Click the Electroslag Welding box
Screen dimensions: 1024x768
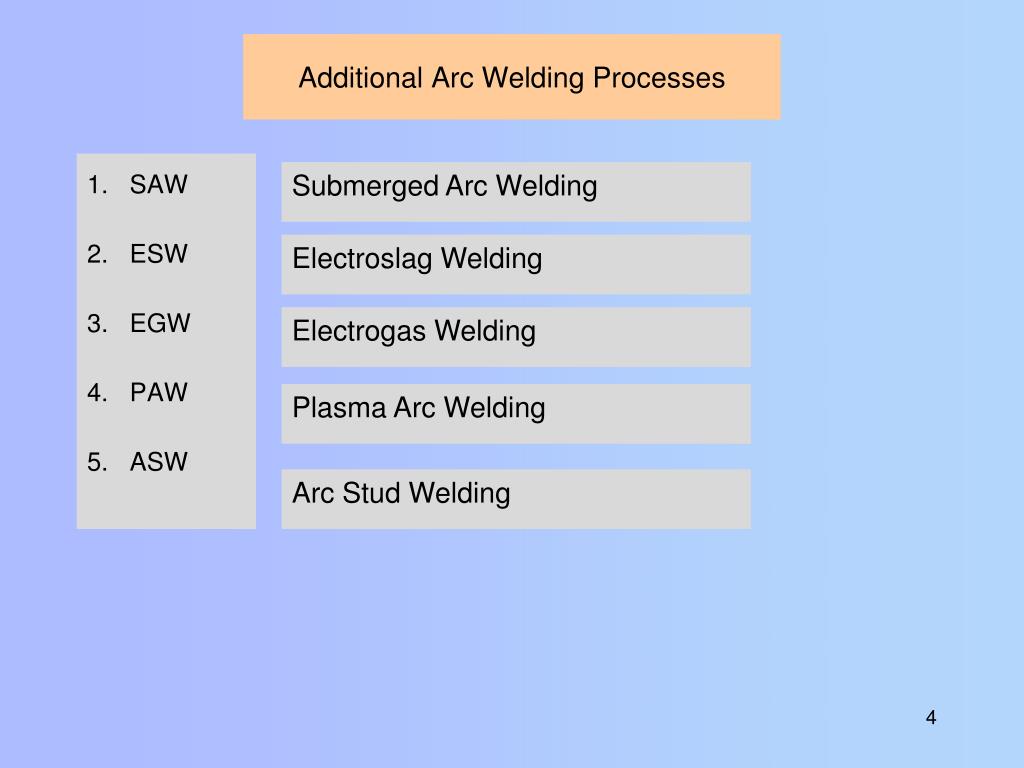tap(516, 264)
